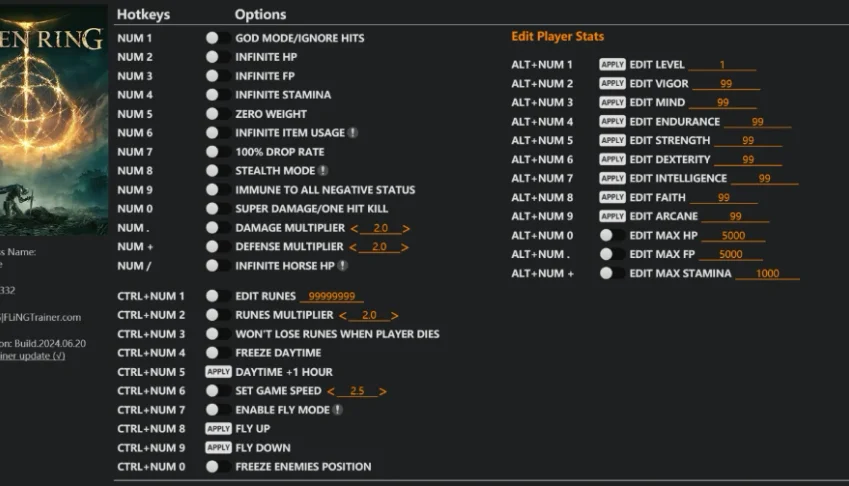Toggle Immune To All Negative Status
The height and width of the screenshot is (486, 849).
[x=218, y=190]
